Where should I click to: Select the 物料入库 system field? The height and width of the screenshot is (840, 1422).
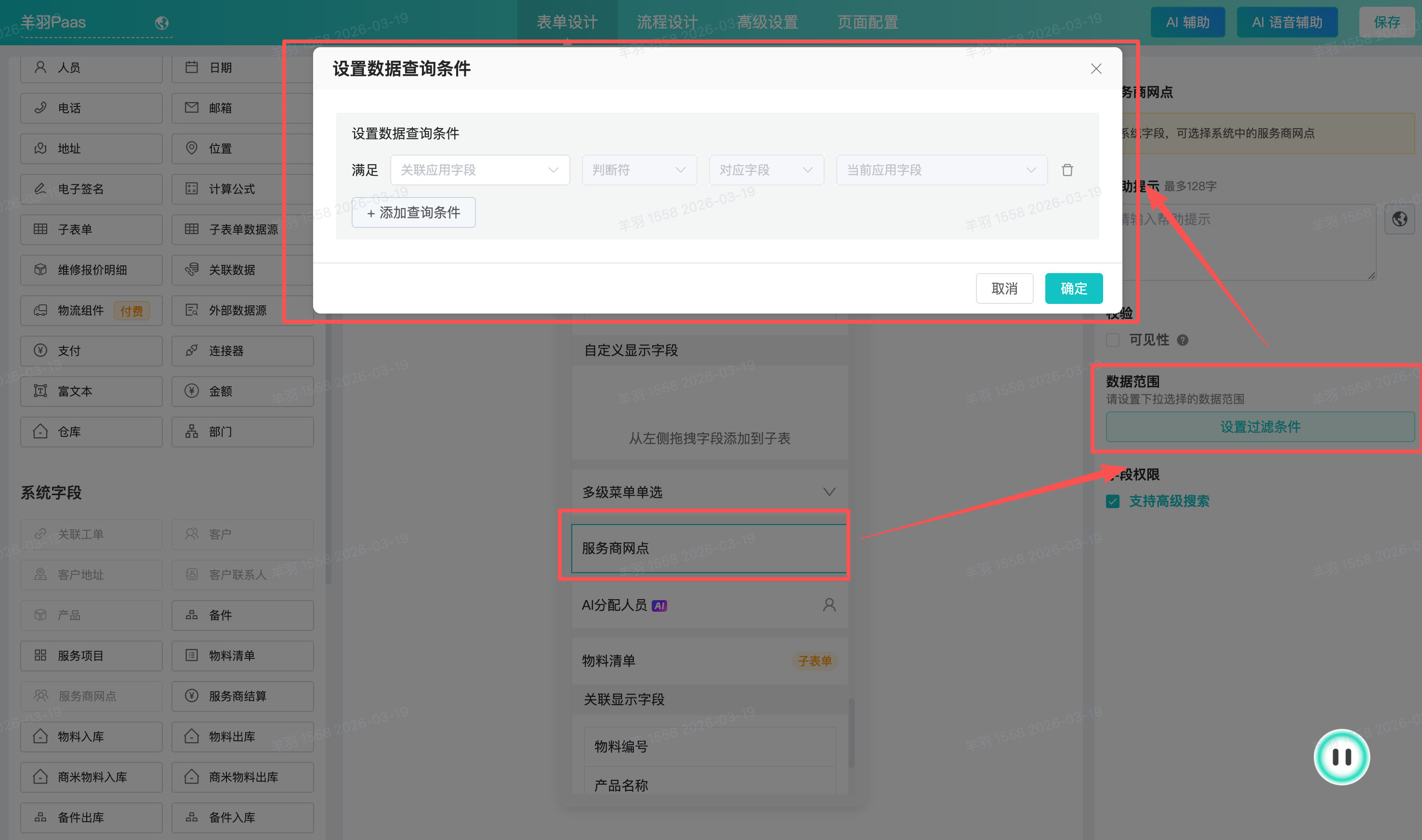91,736
